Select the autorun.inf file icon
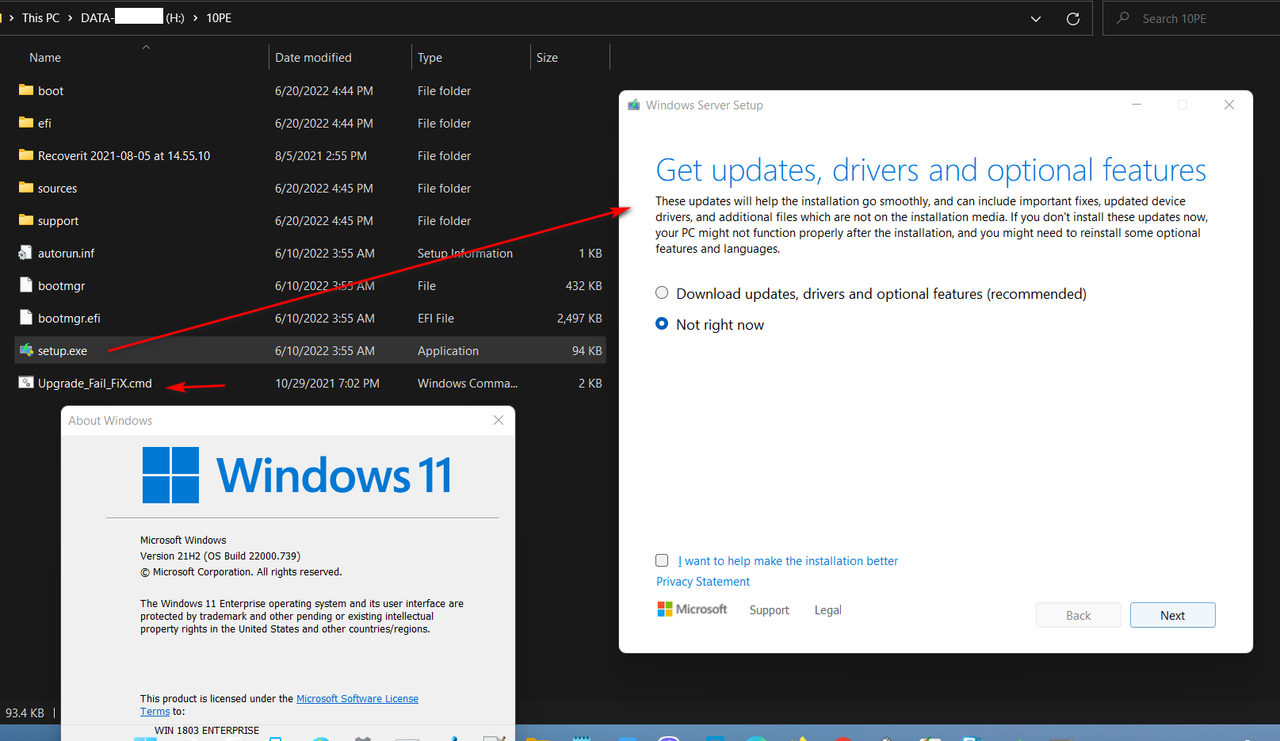 tap(26, 253)
